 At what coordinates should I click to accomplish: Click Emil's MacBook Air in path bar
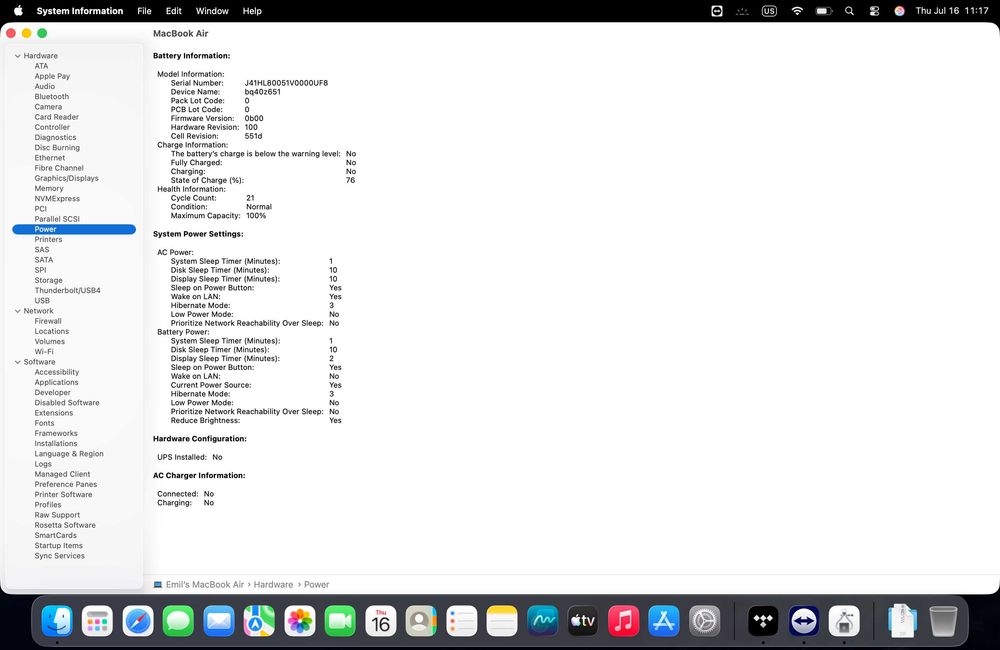pos(205,584)
